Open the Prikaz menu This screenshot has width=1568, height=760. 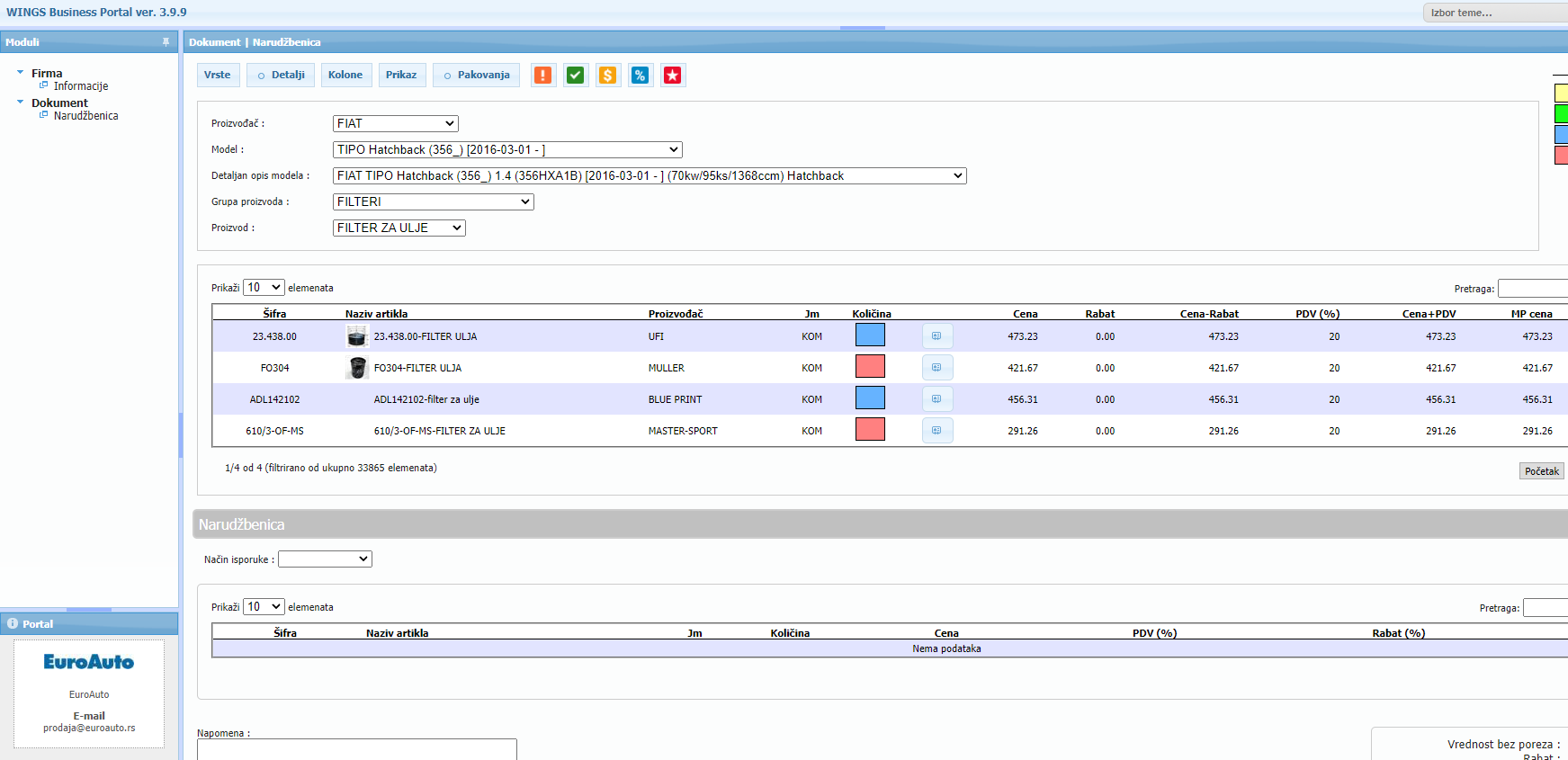click(x=401, y=76)
